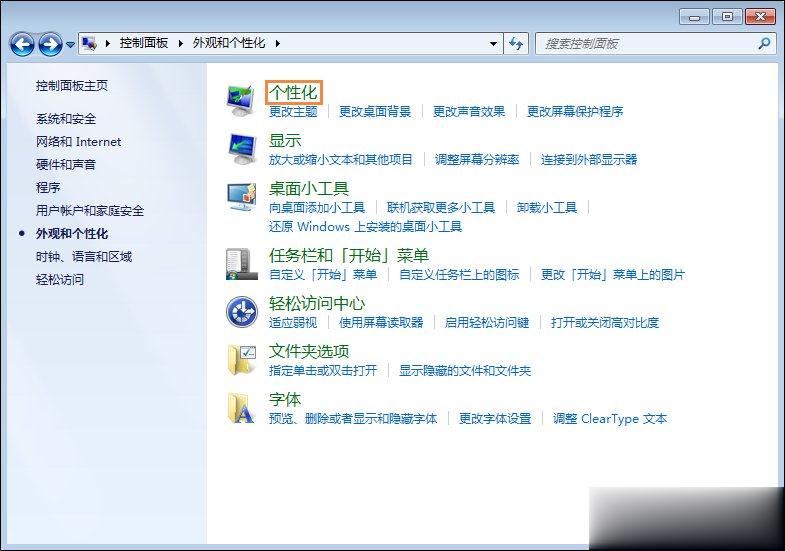Click 更改字体设置 link
Screen dimensions: 785x551
(495, 418)
